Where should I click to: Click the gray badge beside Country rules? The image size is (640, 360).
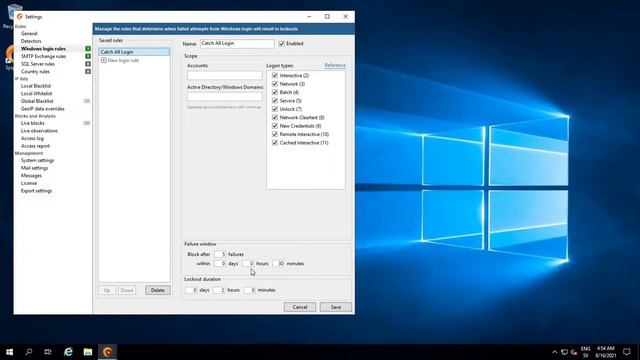(88, 71)
